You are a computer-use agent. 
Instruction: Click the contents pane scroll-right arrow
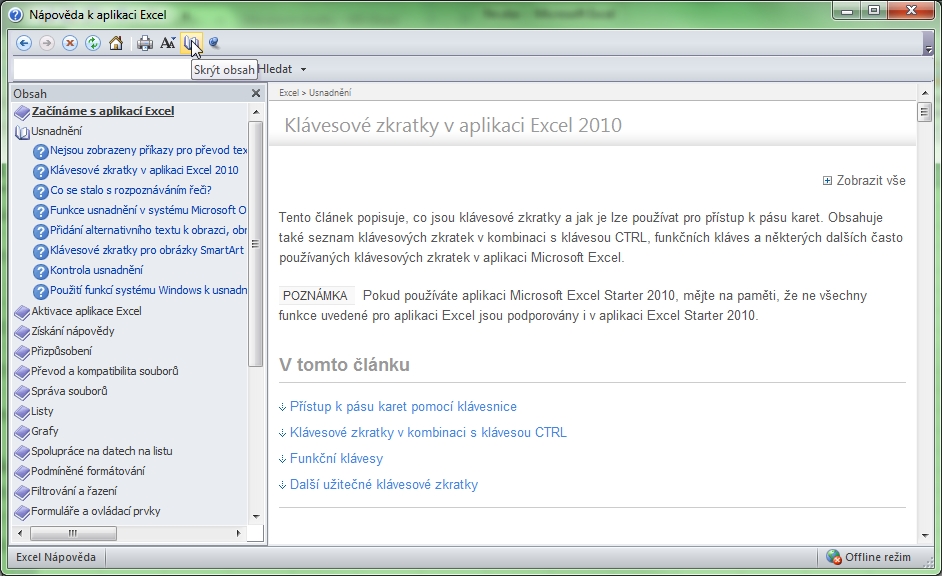click(x=239, y=533)
